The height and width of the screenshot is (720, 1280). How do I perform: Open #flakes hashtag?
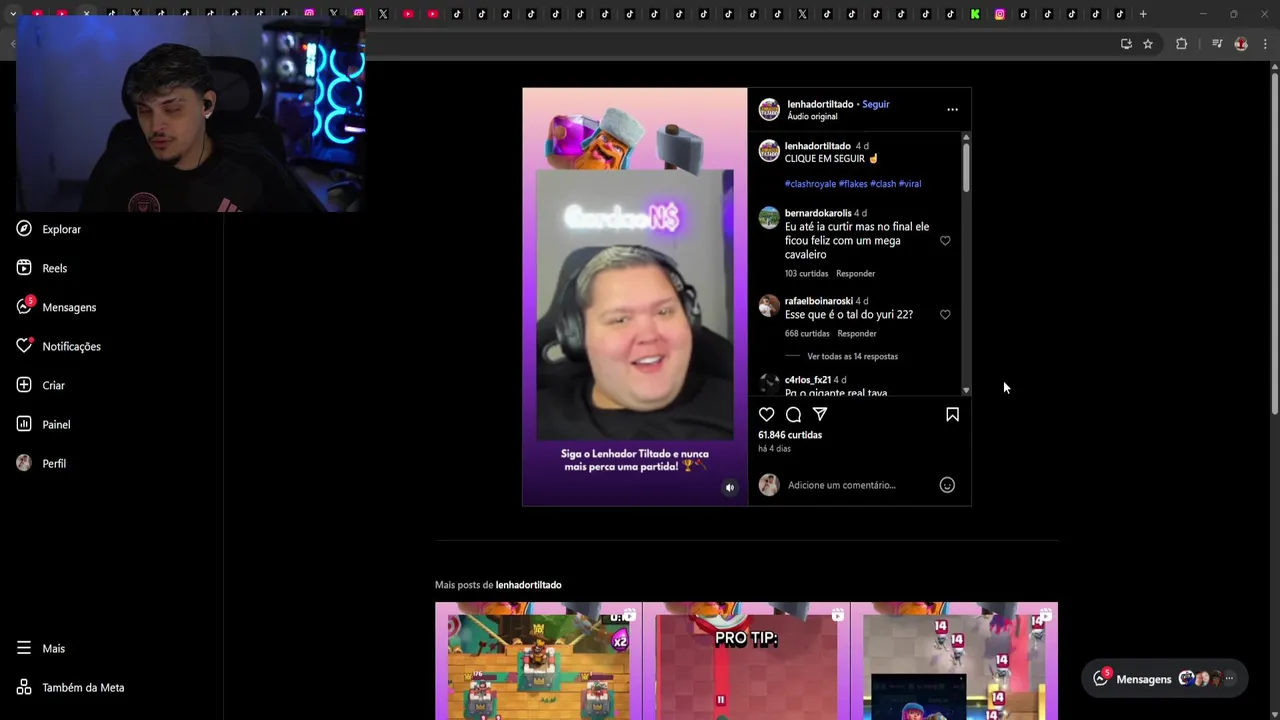coord(853,184)
